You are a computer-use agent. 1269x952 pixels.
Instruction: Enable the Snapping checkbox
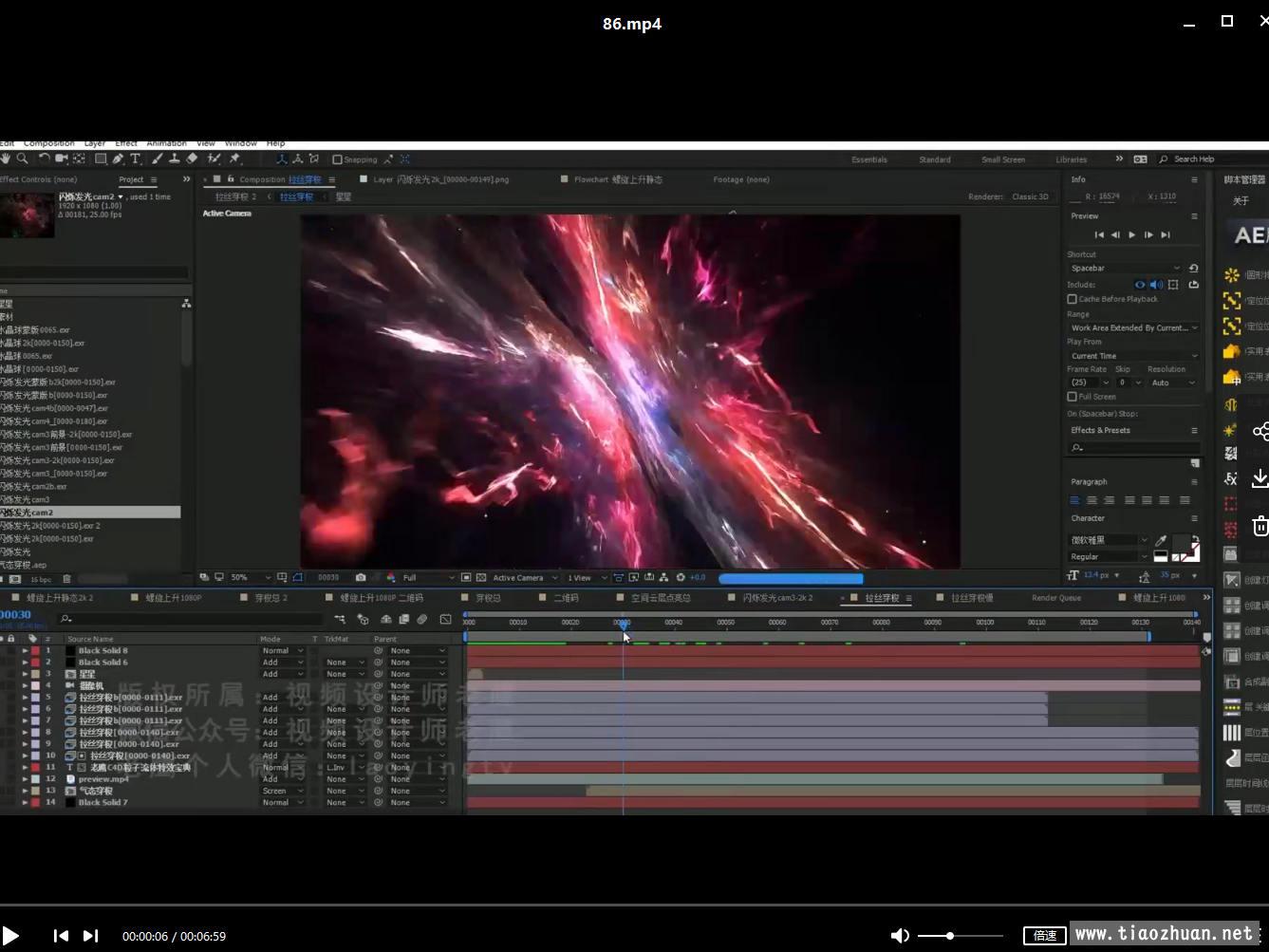click(x=337, y=159)
